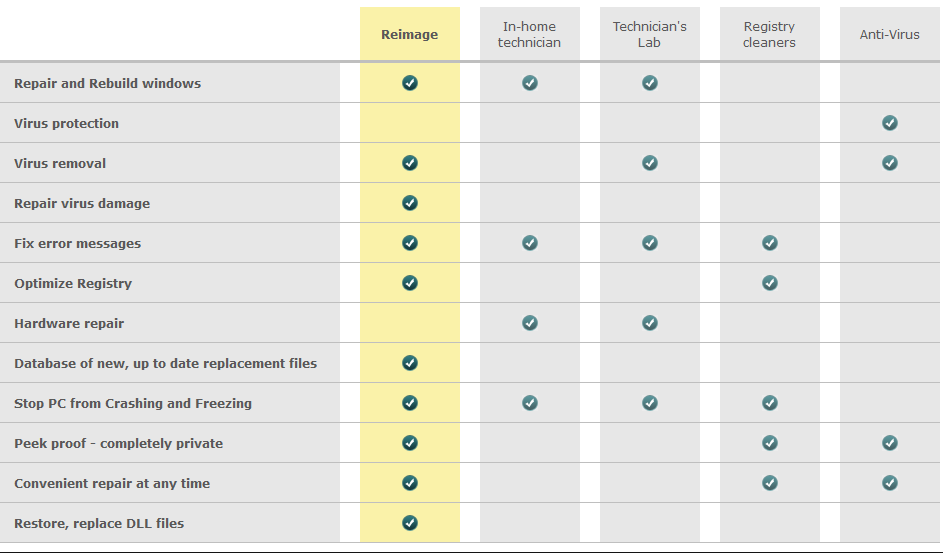The height and width of the screenshot is (553, 943).
Task: Click Registry cleaners checkmark for Convenient repair row
Action: (770, 483)
